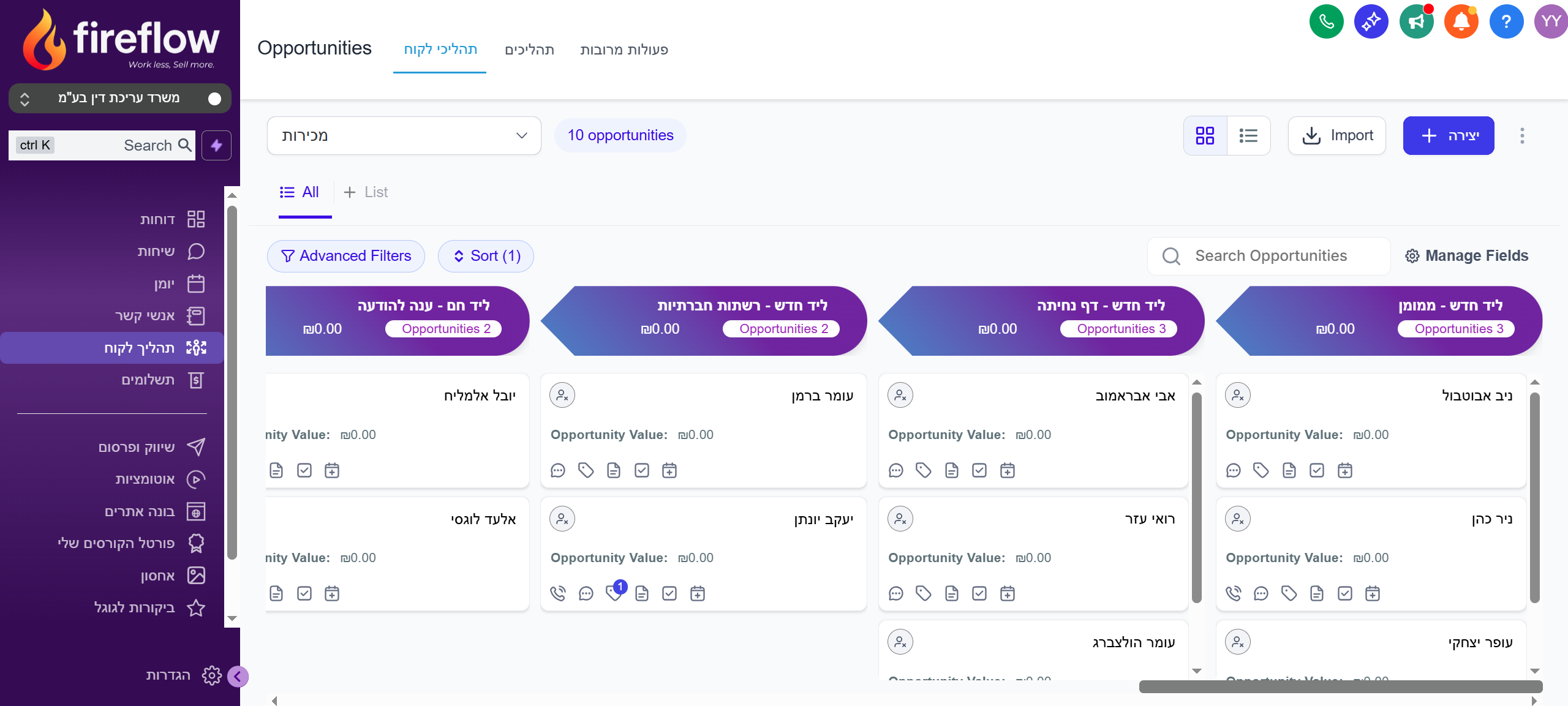
Task: Expand the Sort (1) options
Action: [486, 256]
